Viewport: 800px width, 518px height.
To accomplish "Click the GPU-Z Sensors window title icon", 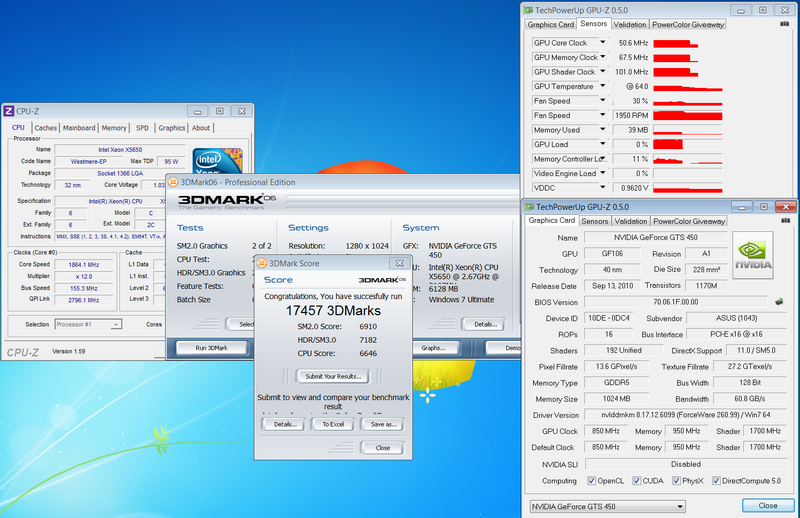I will [x=529, y=10].
